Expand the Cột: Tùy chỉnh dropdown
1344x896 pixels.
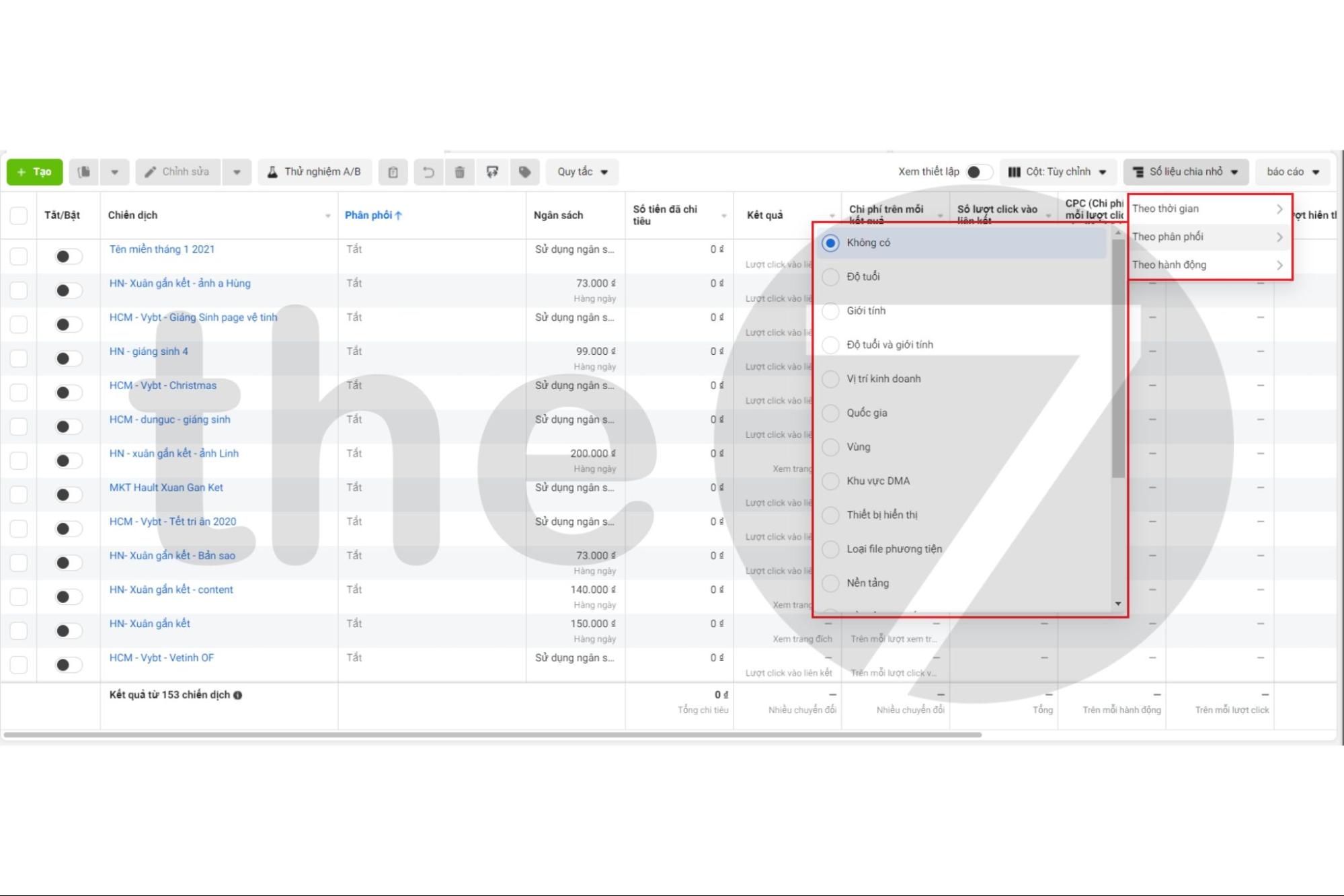point(1058,172)
